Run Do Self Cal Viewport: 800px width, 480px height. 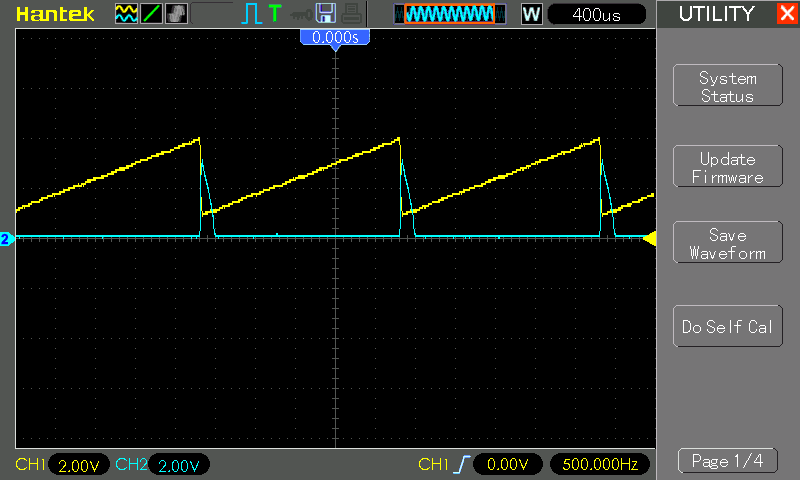click(728, 326)
